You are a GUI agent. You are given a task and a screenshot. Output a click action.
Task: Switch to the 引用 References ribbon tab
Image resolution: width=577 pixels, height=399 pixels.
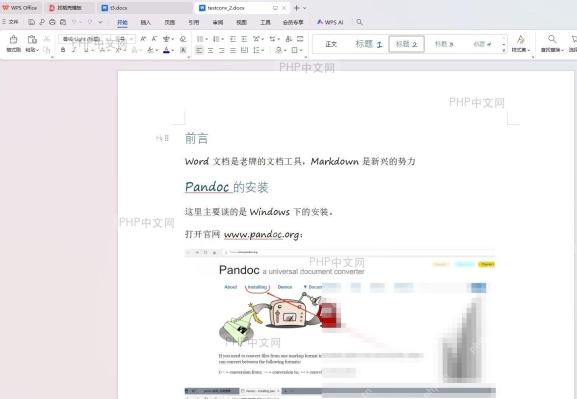[194, 22]
